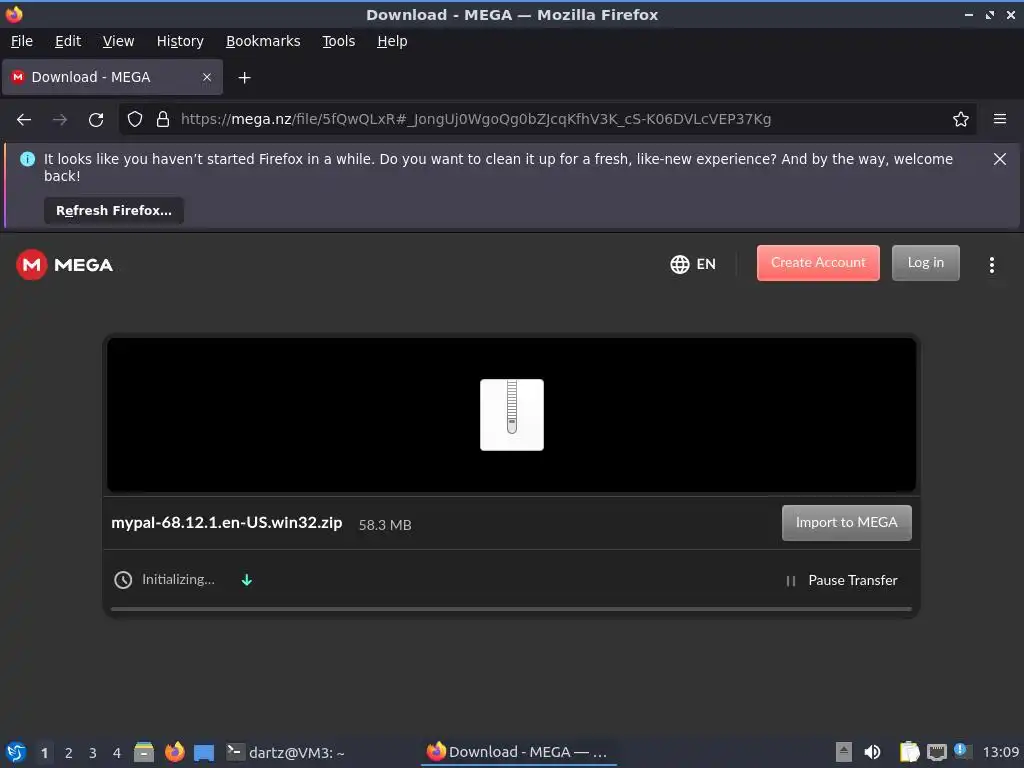
Task: Open the file manager taskbar icon
Action: [144, 752]
